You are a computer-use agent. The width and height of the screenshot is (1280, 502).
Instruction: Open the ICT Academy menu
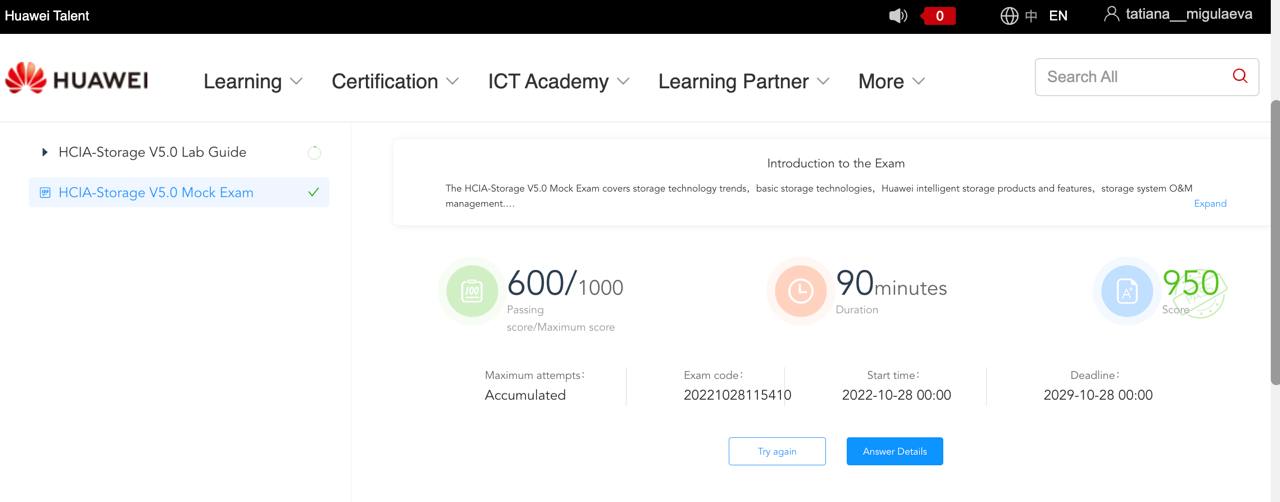point(558,81)
